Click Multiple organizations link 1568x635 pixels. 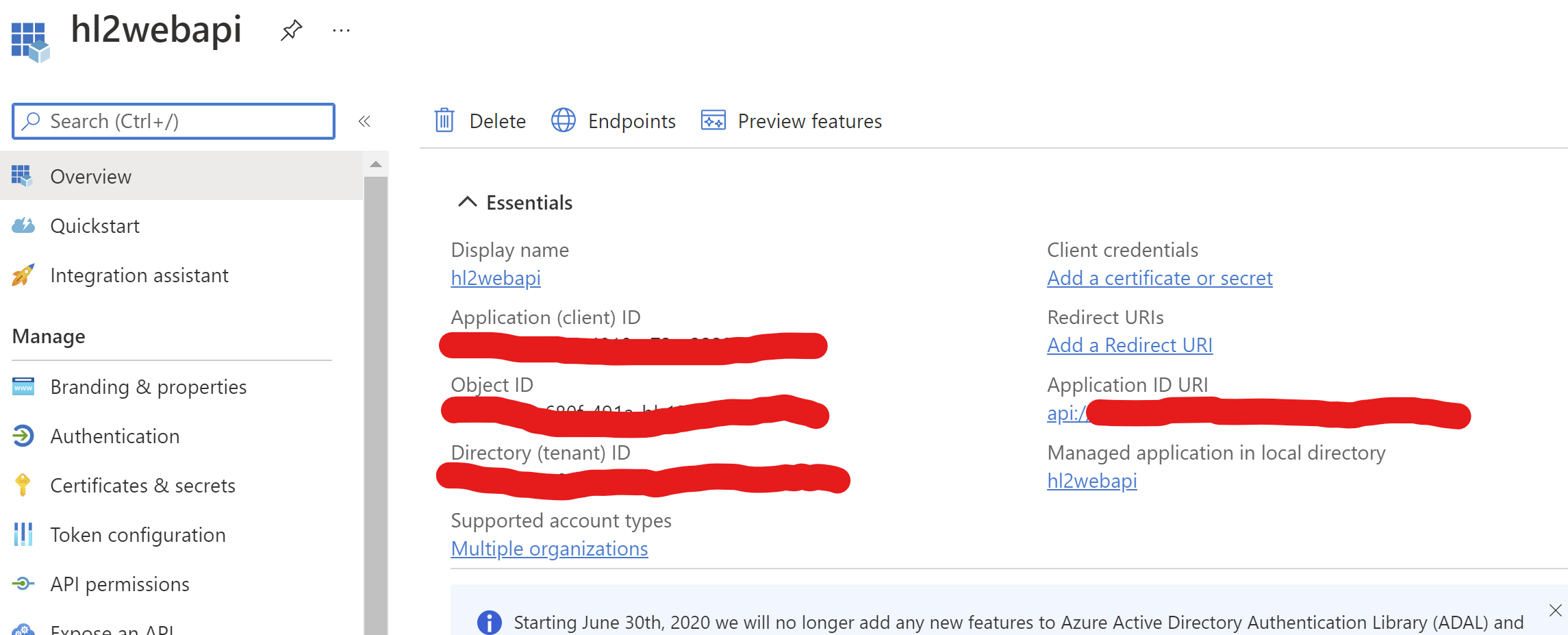(x=549, y=549)
